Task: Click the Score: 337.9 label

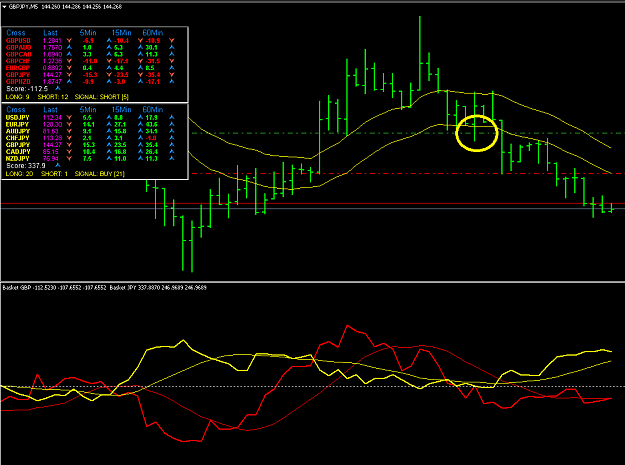Action: (26, 165)
